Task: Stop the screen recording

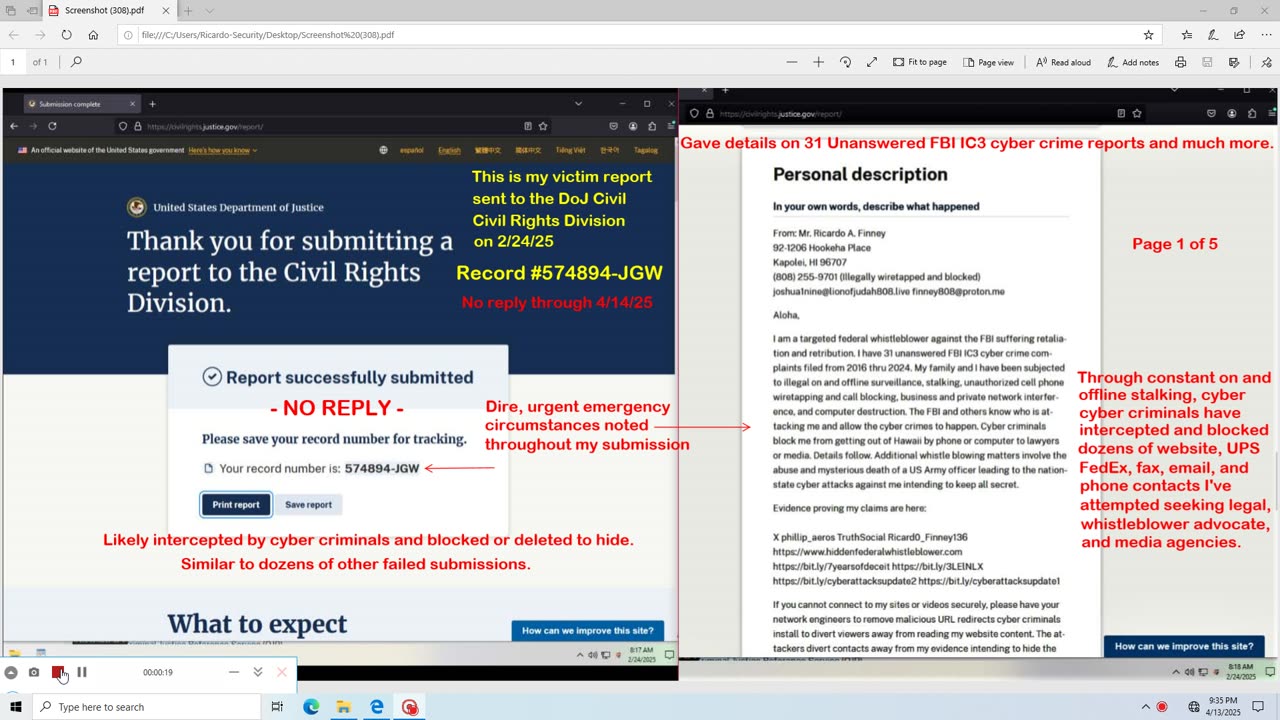Action: coord(58,672)
